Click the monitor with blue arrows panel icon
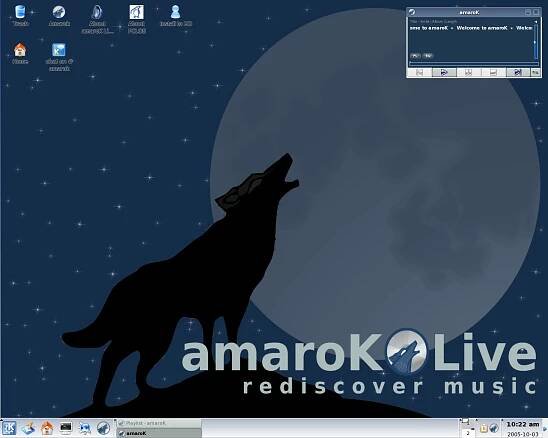Image resolution: width=548 pixels, height=438 pixels. pyautogui.click(x=85, y=428)
